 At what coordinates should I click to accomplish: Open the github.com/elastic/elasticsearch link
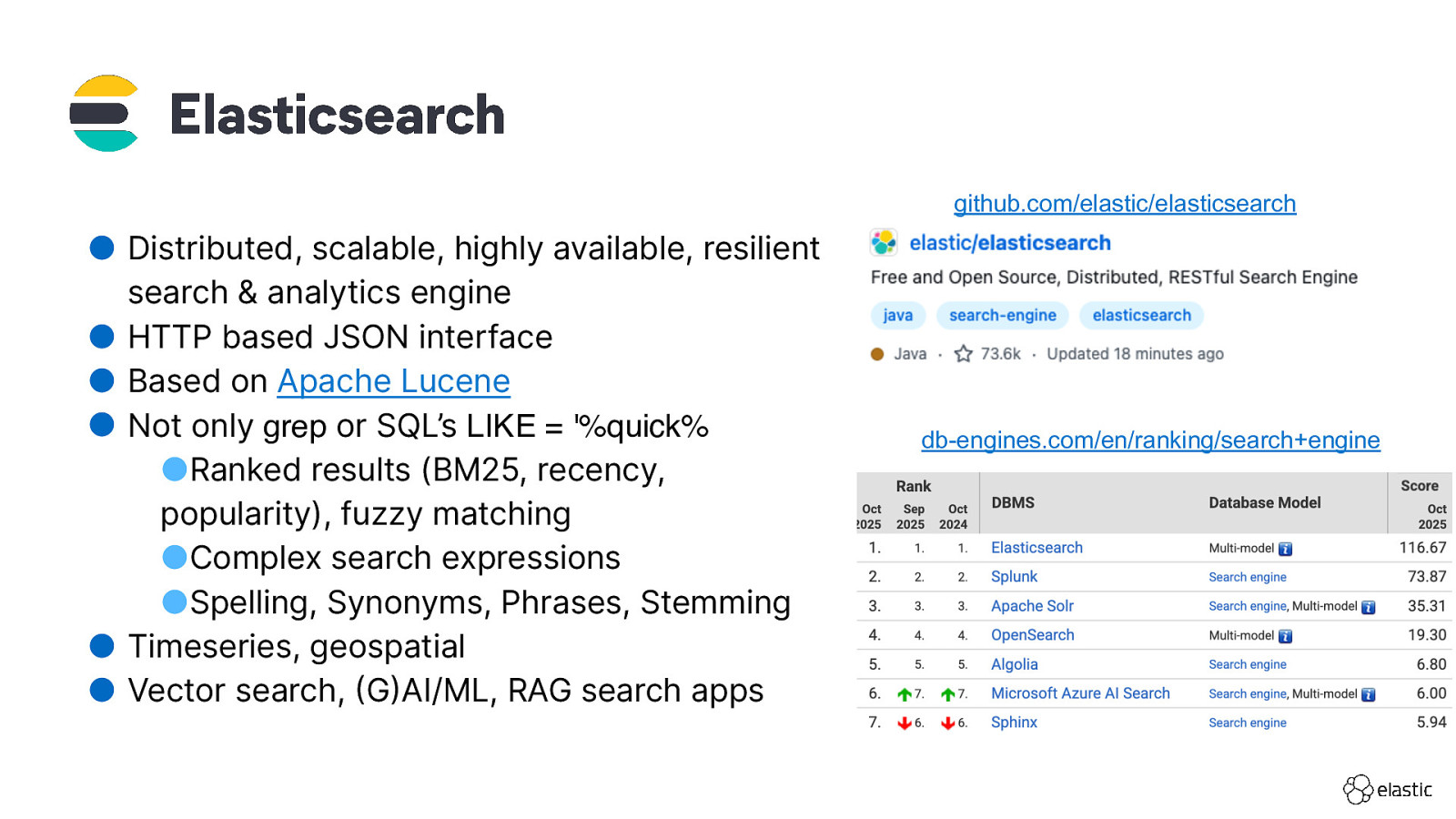pos(1124,204)
